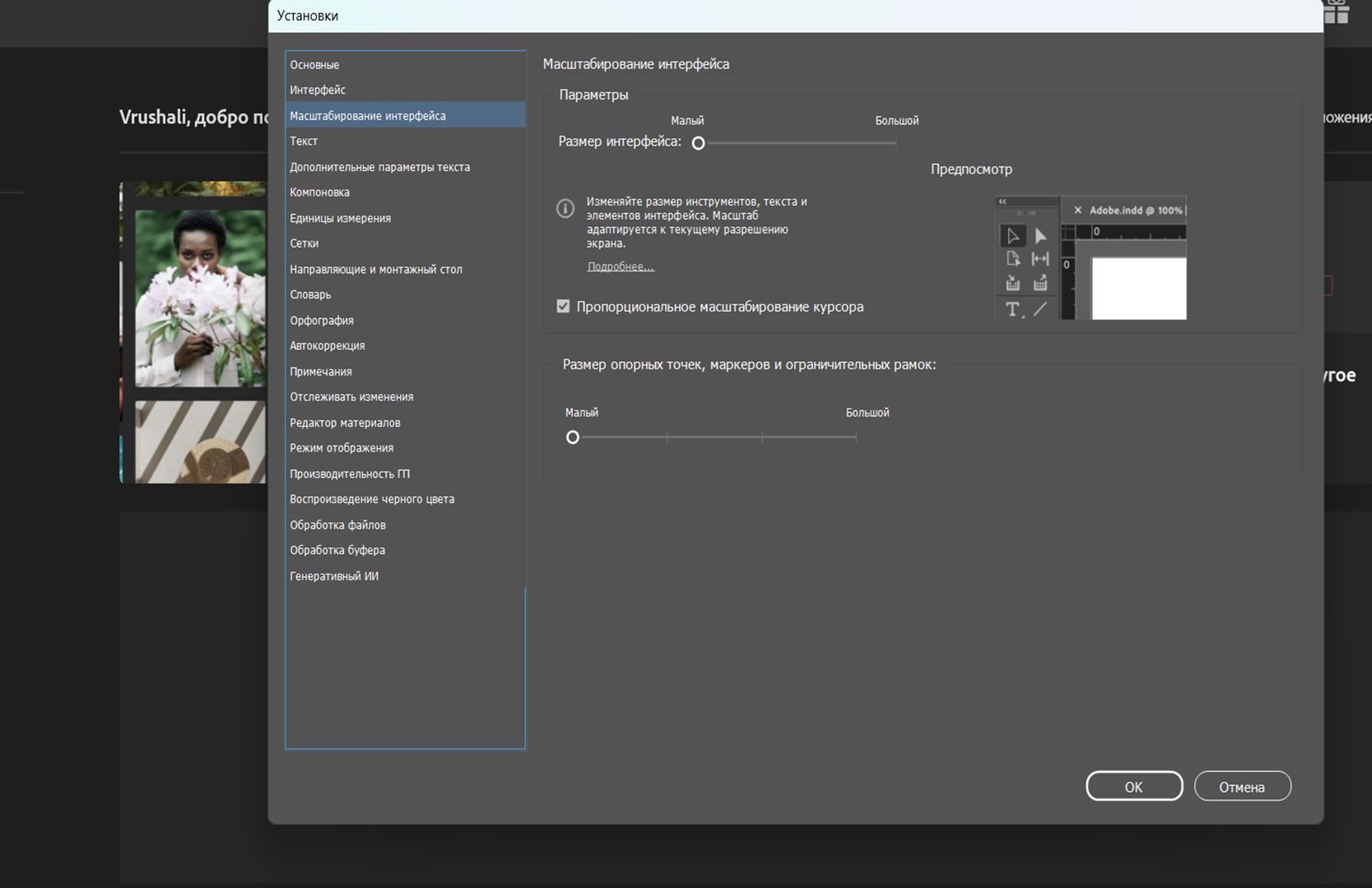Open Отслеживать изменения preferences
Viewport: 1372px width, 888px height.
405,397
